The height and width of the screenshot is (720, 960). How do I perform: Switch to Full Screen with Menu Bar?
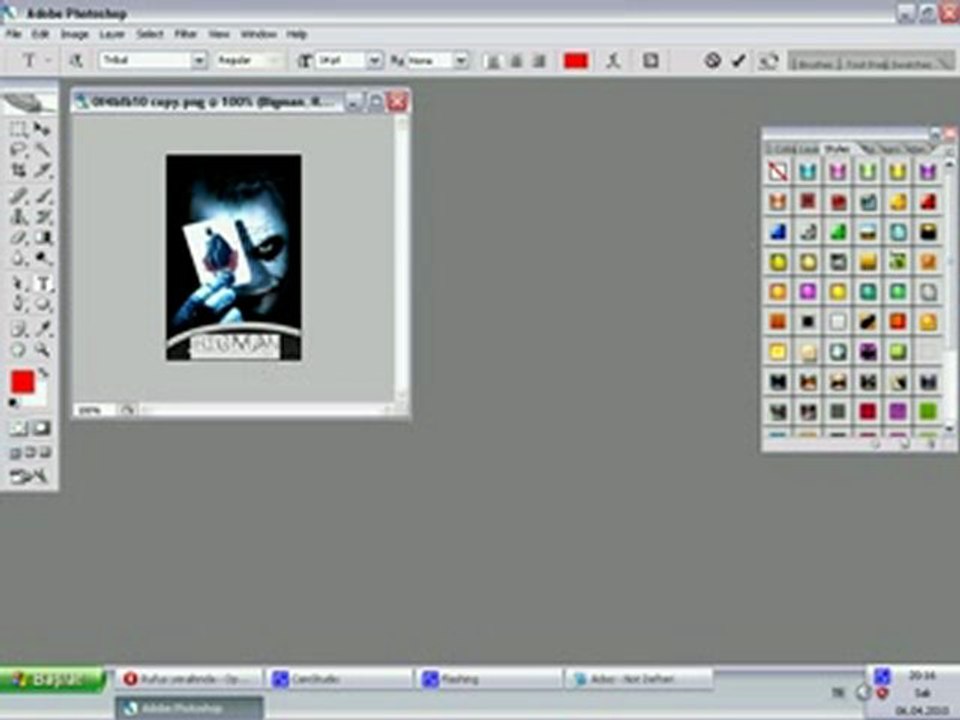click(30, 453)
